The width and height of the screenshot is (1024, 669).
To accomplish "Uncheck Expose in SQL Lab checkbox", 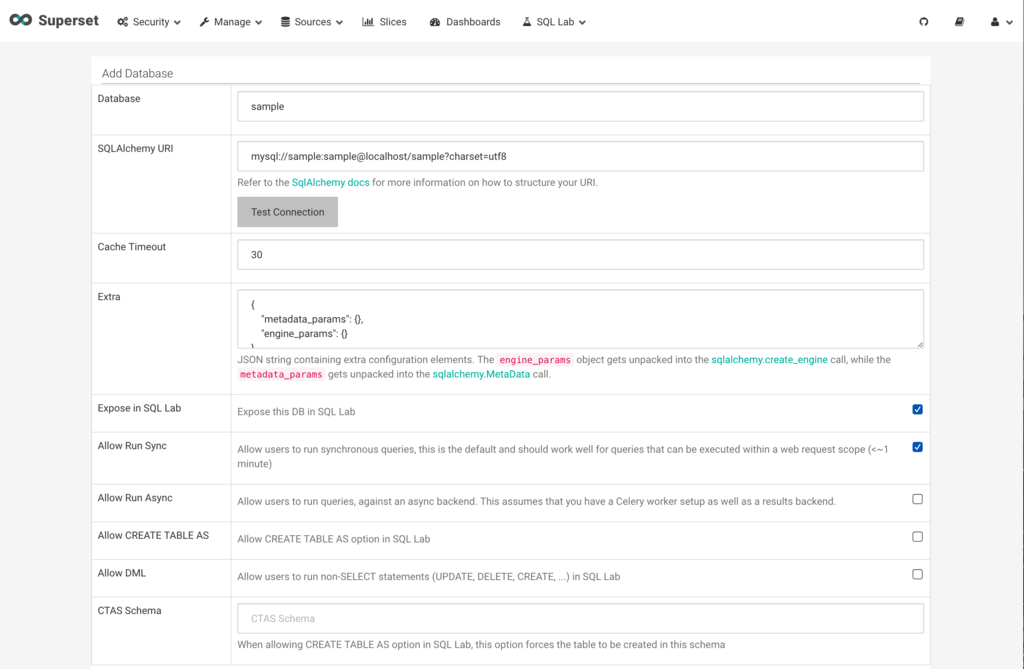I will coord(918,410).
